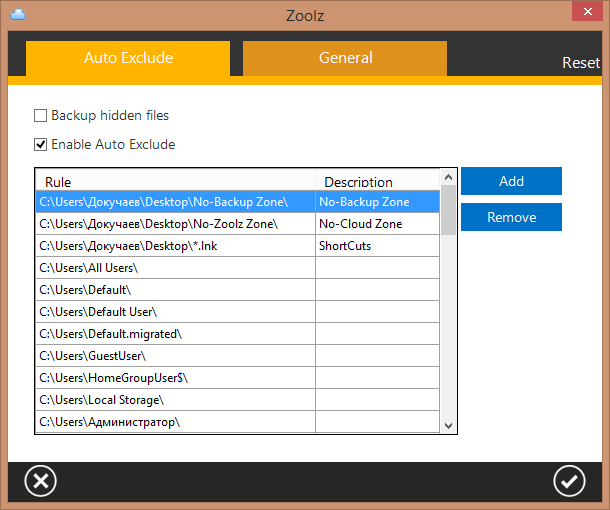Click the rules list scrollbar thumb
Viewport: 610px width, 510px height.
pyautogui.click(x=448, y=210)
